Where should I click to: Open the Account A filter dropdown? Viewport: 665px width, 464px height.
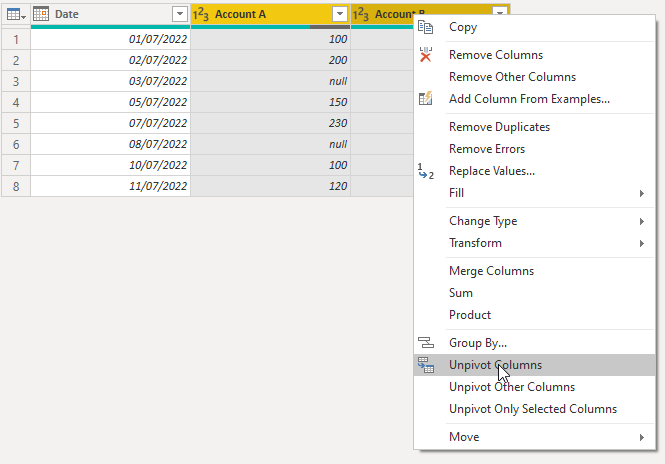340,14
